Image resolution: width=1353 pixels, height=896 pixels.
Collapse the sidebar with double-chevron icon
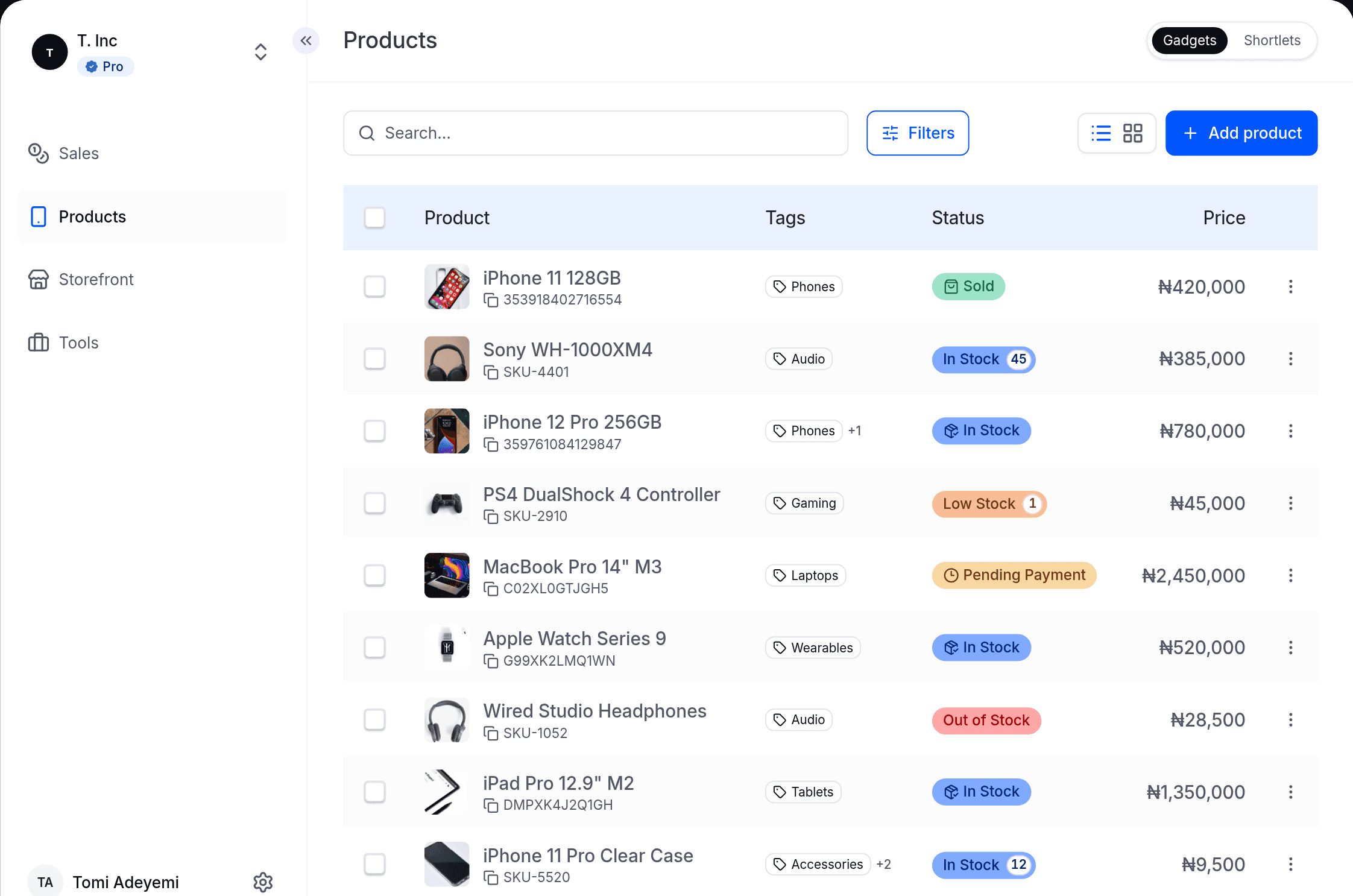(x=306, y=40)
